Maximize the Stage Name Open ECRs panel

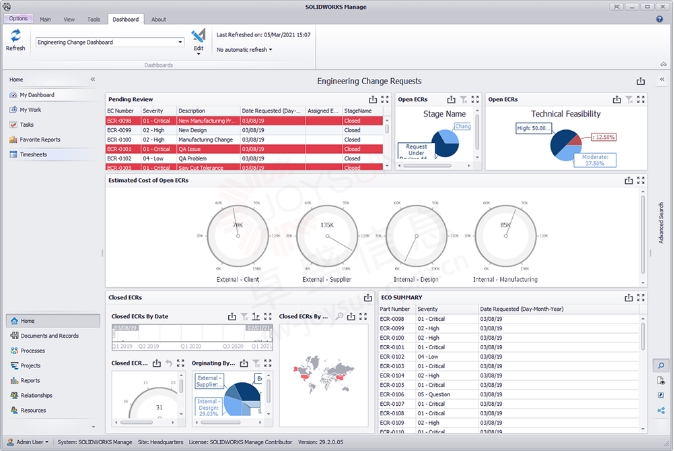475,99
